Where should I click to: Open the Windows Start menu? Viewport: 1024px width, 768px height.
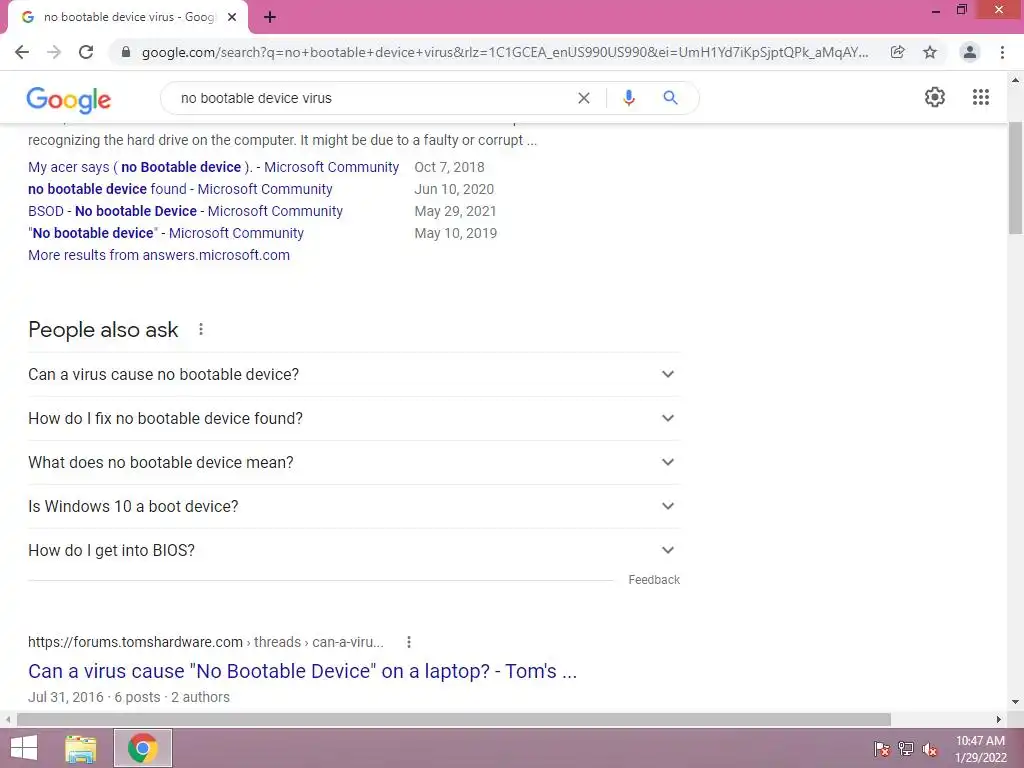(24, 748)
